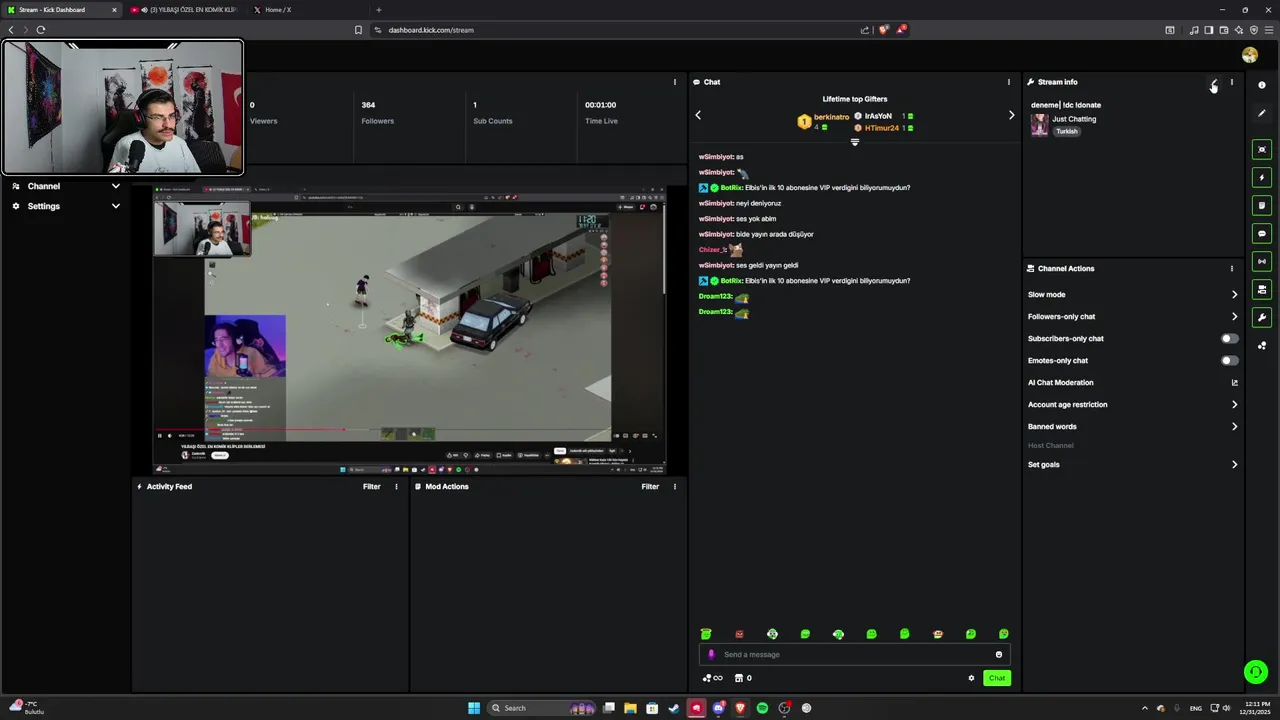This screenshot has height=720, width=1280.
Task: Open stats panel three-dot menu
Action: [x=675, y=82]
